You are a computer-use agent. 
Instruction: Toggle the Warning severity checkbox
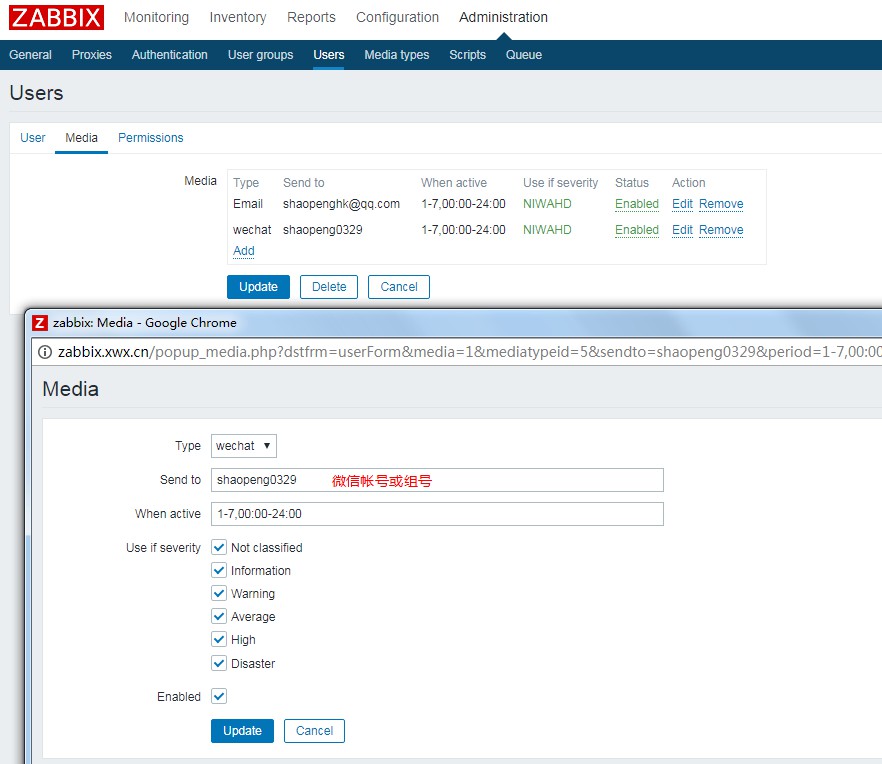(x=219, y=593)
